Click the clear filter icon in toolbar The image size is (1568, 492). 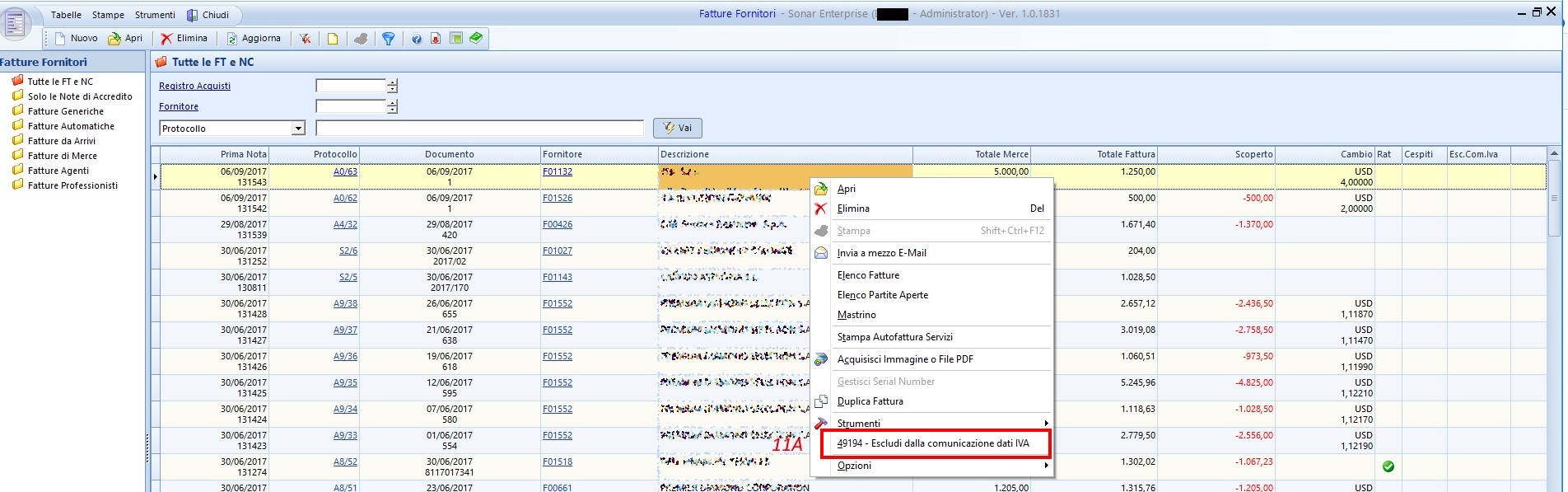pyautogui.click(x=306, y=39)
